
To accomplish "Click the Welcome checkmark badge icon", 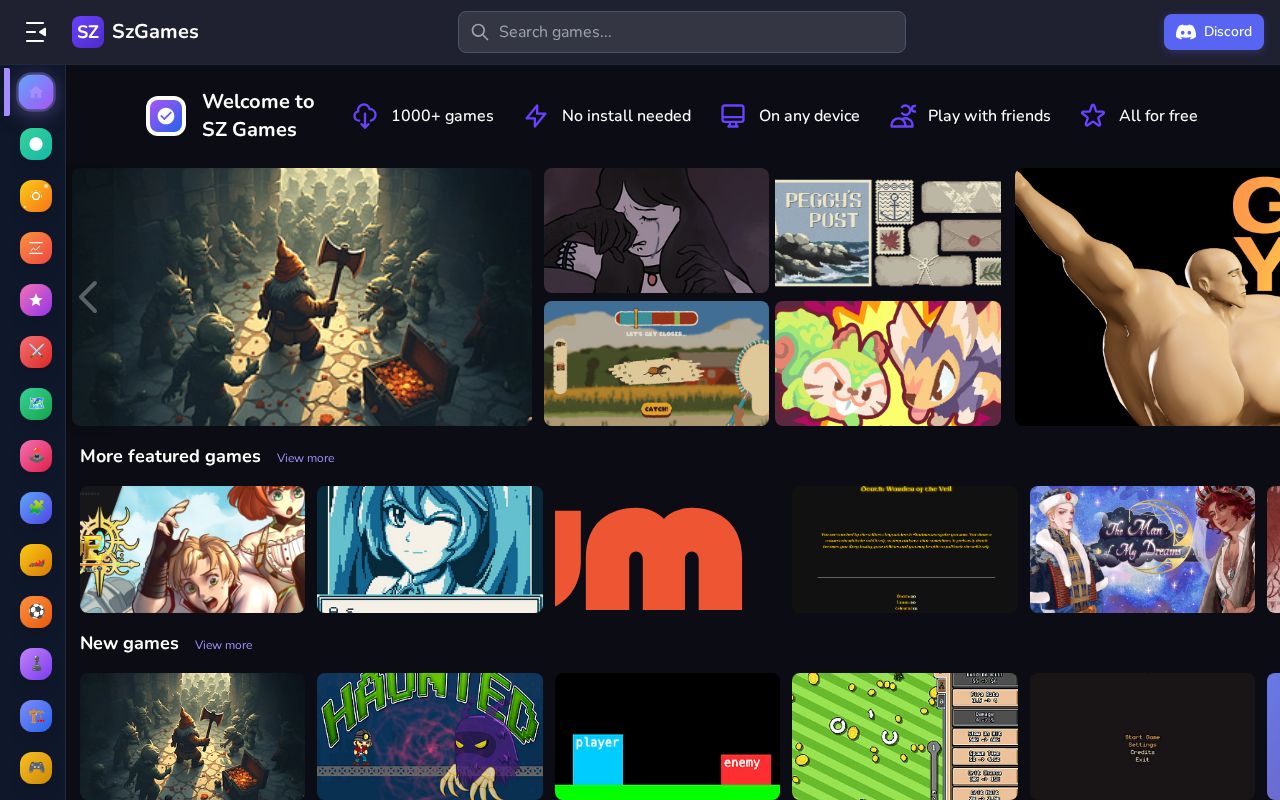I will point(166,116).
